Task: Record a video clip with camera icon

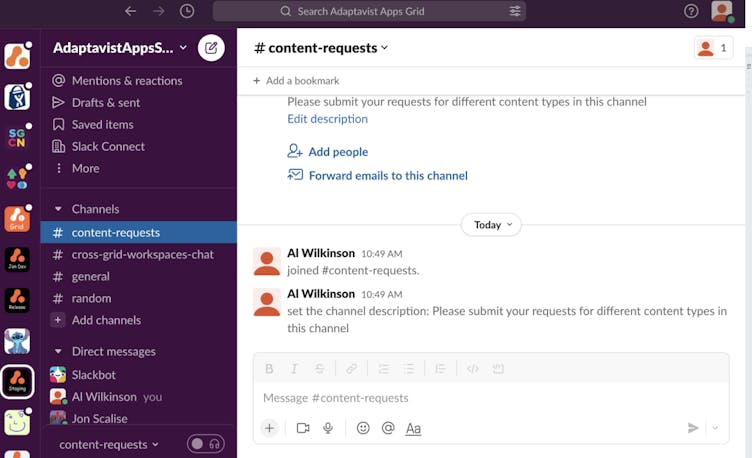Action: coord(303,428)
